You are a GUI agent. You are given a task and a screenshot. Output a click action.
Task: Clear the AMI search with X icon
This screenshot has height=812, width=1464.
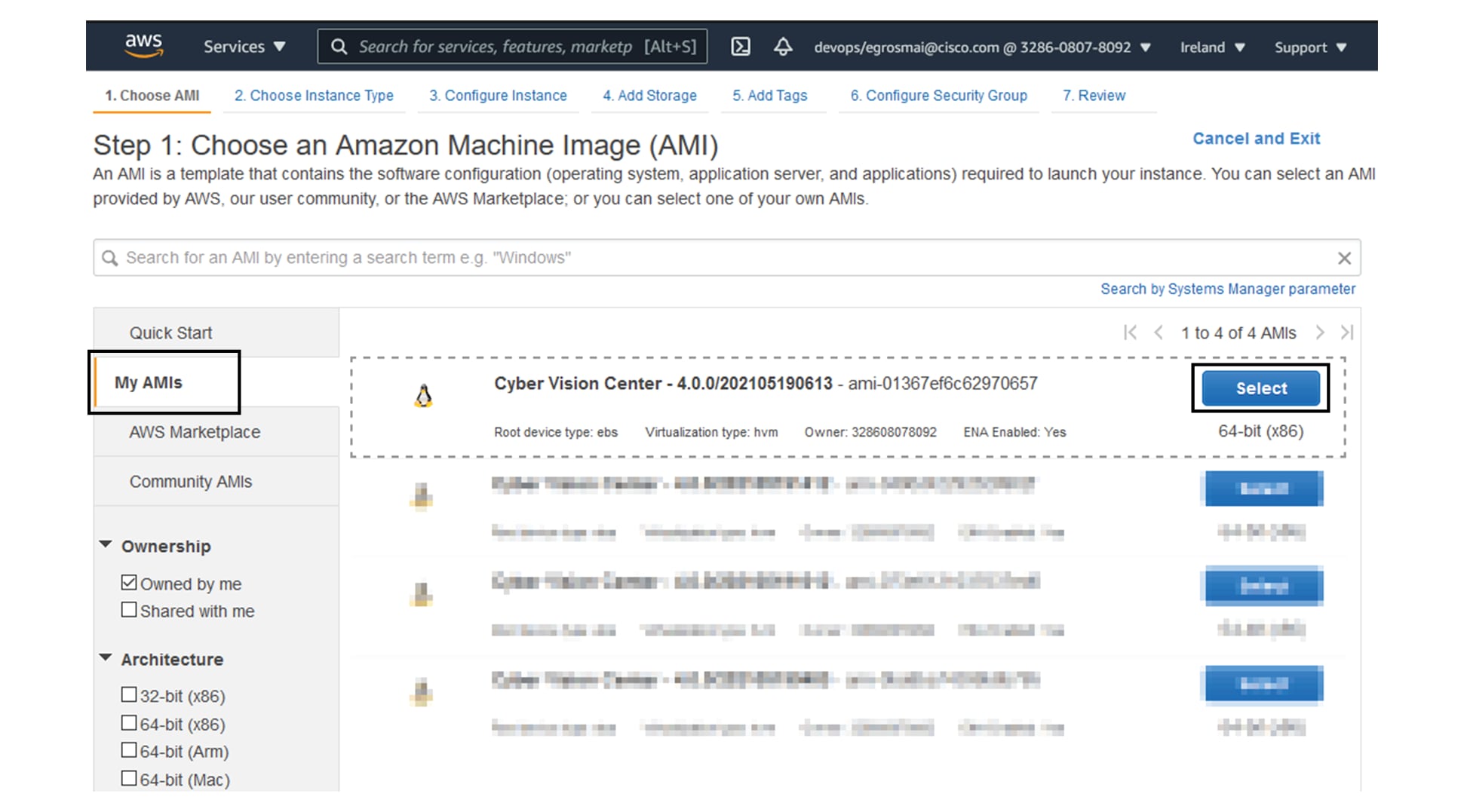tap(1344, 258)
